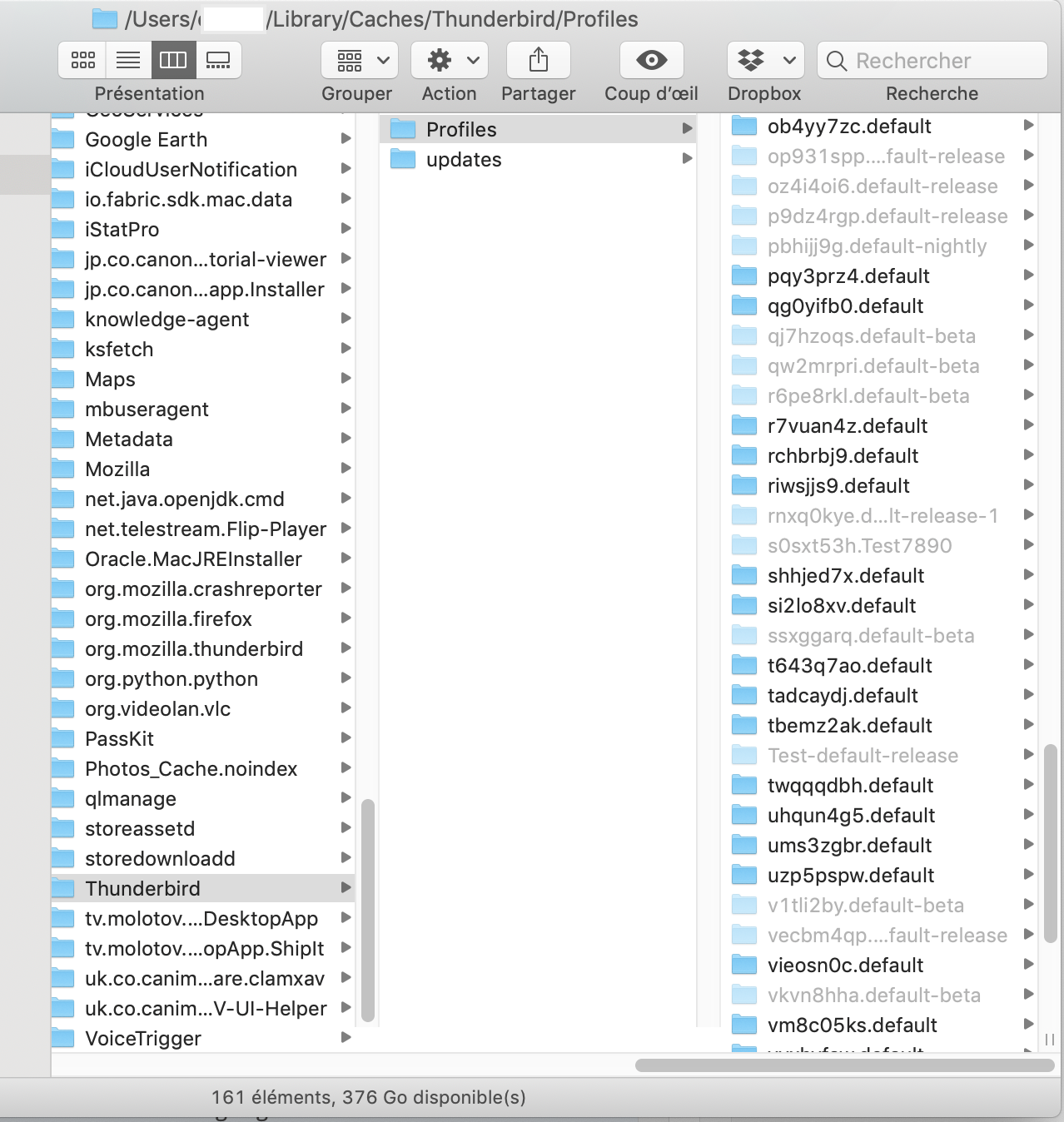1064x1122 pixels.
Task: Click the si2lo8xv.default folder icon
Action: click(744, 605)
